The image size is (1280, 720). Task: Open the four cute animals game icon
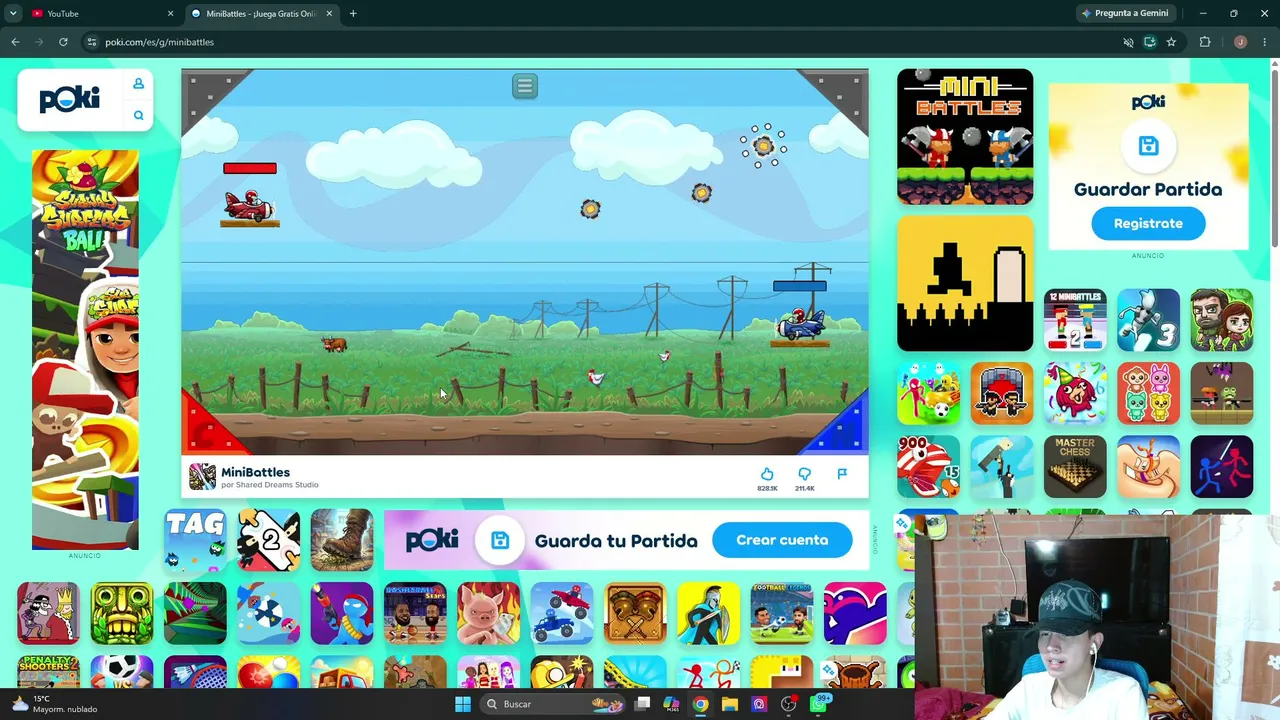(x=1148, y=393)
